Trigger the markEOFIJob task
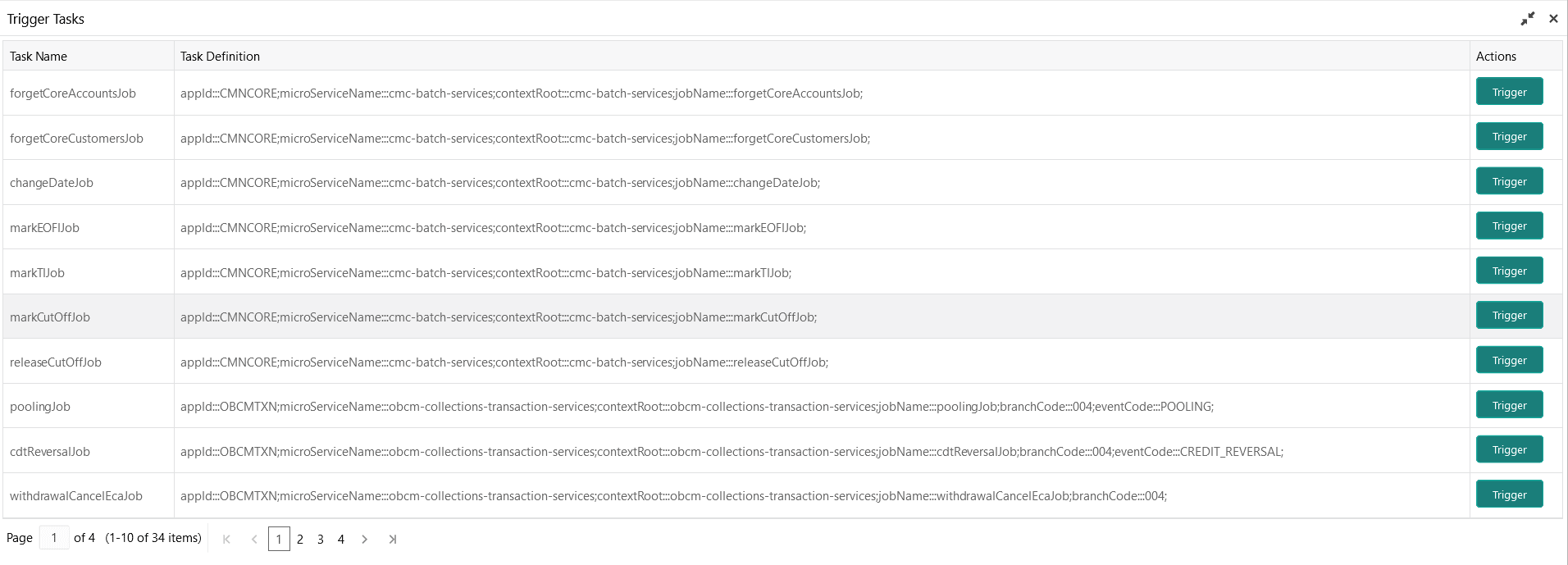 tap(1509, 226)
